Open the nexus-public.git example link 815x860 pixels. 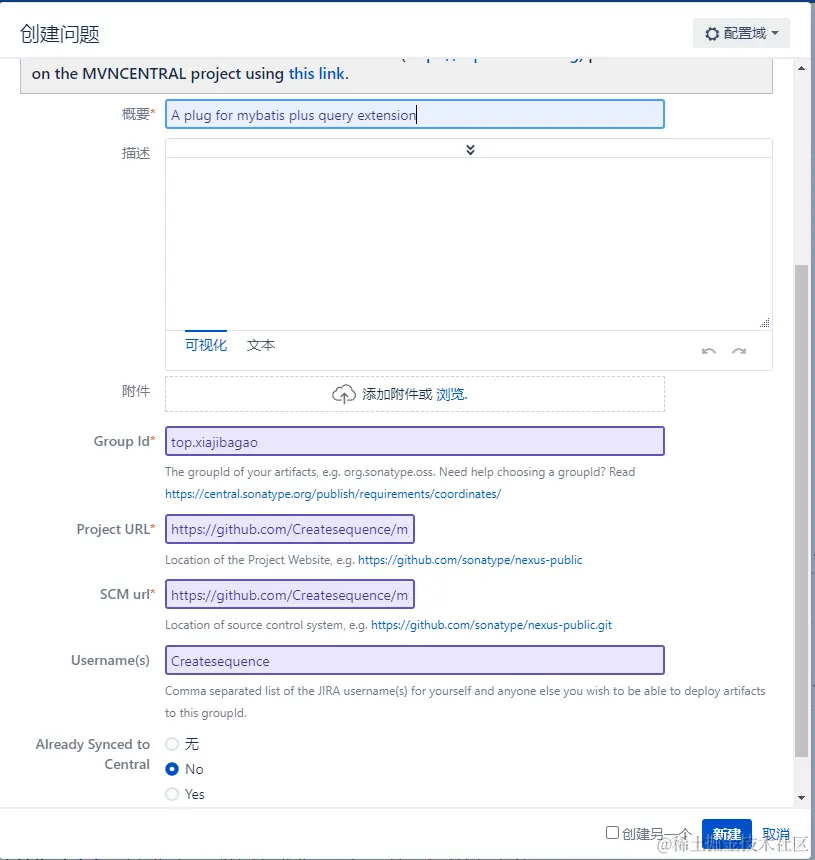(491, 625)
